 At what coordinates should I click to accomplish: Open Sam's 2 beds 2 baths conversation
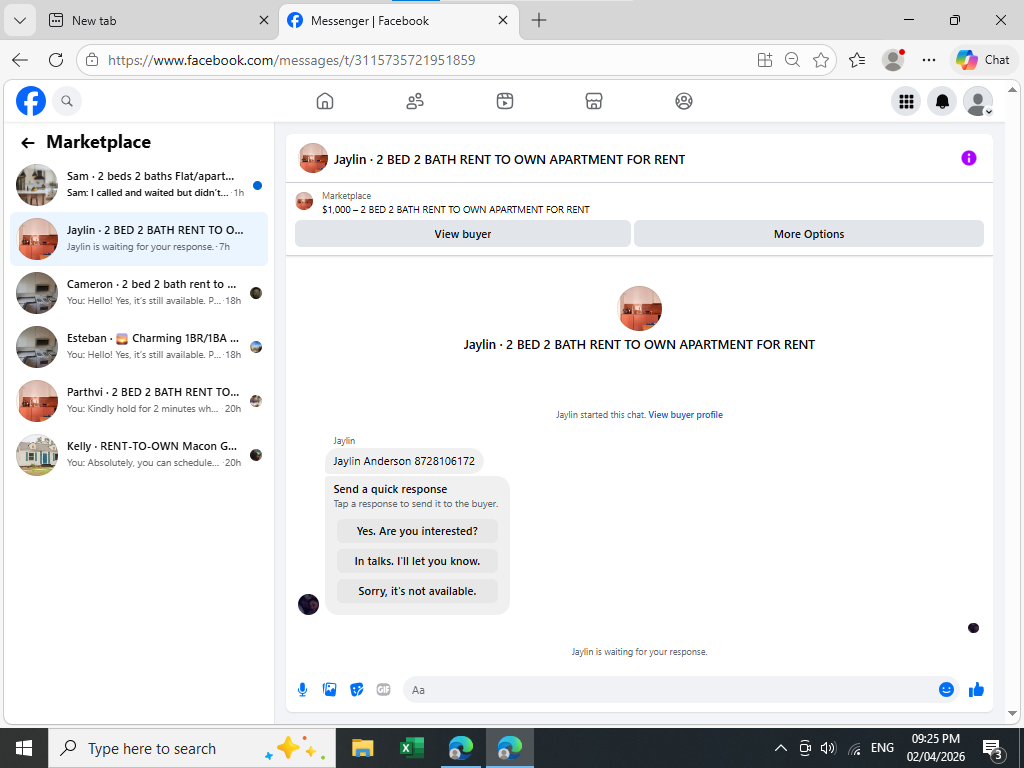pos(139,185)
